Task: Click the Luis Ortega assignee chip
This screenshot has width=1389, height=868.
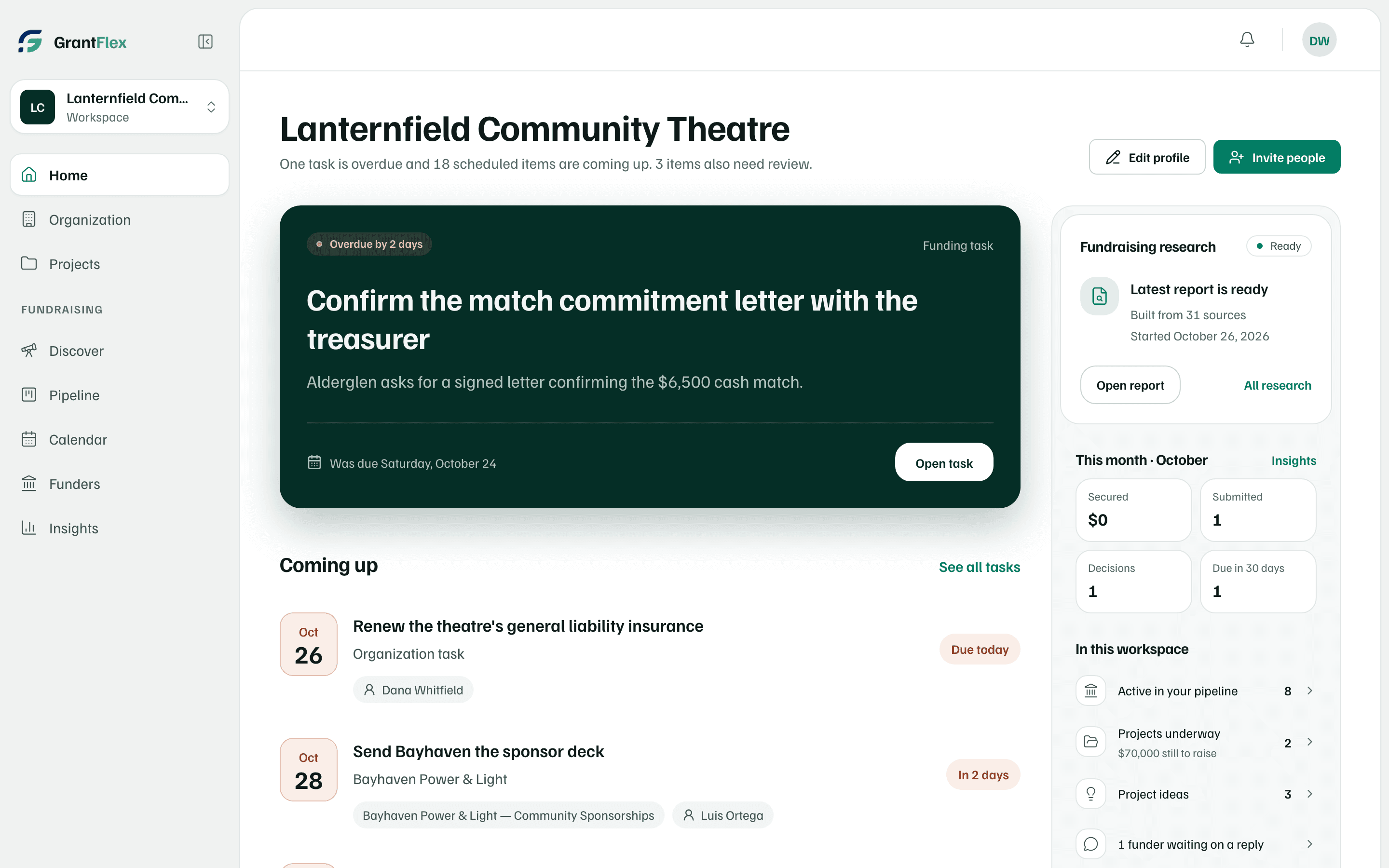Action: [722, 815]
